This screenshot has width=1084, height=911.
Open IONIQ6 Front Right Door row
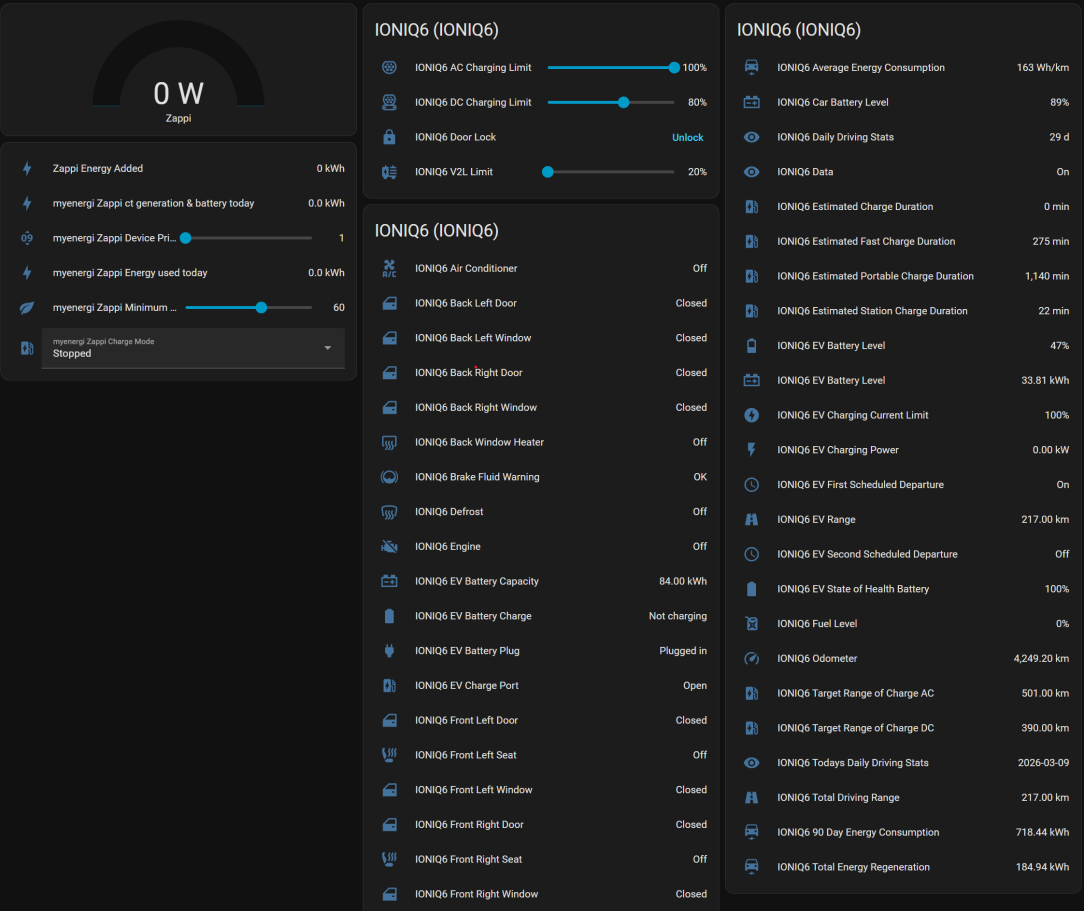click(x=543, y=824)
